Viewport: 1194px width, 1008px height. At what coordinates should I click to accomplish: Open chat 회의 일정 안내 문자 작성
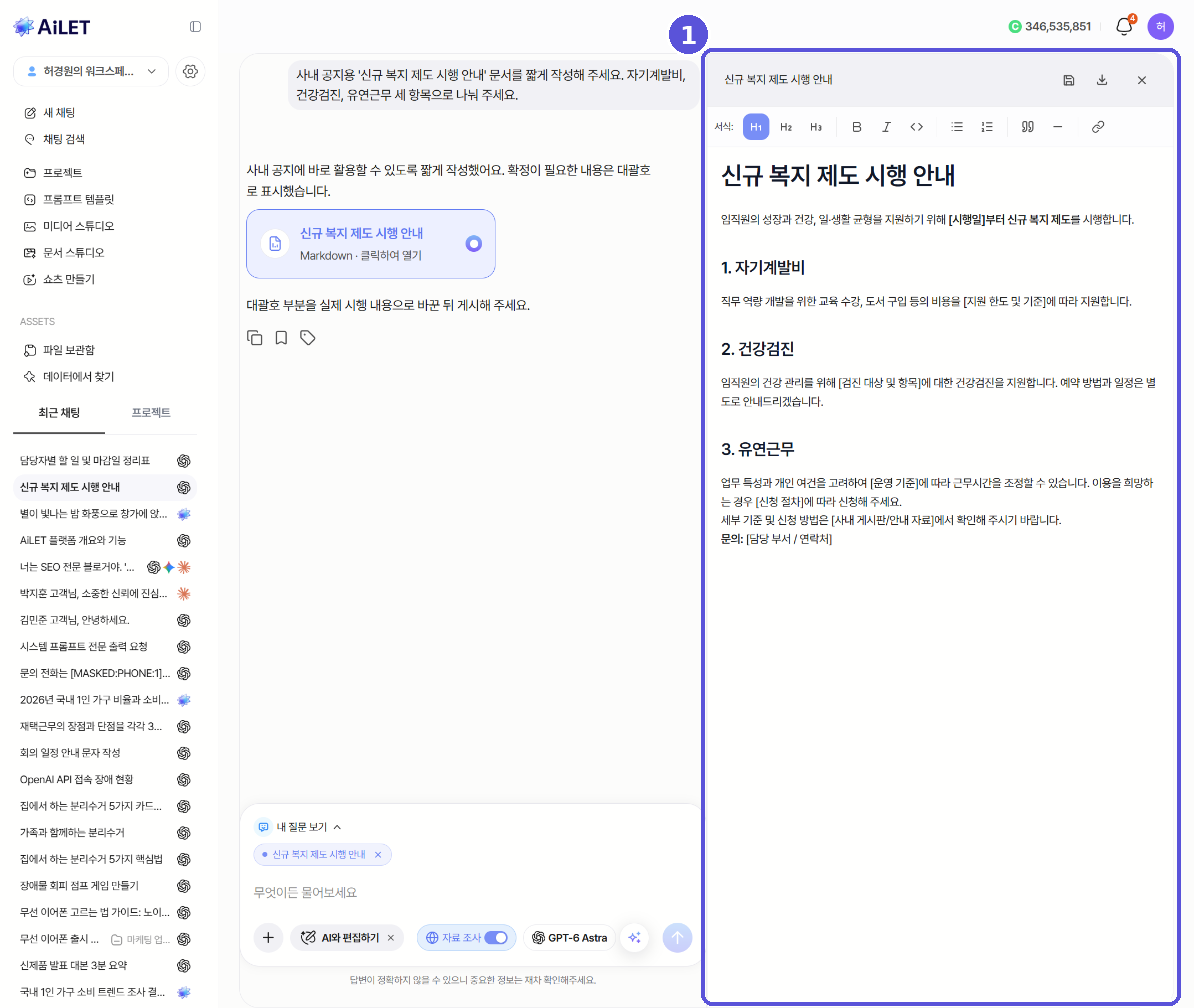[105, 753]
